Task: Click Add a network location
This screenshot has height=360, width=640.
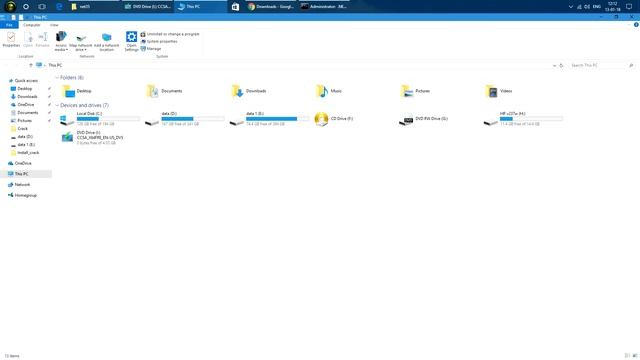Action: pos(107,42)
